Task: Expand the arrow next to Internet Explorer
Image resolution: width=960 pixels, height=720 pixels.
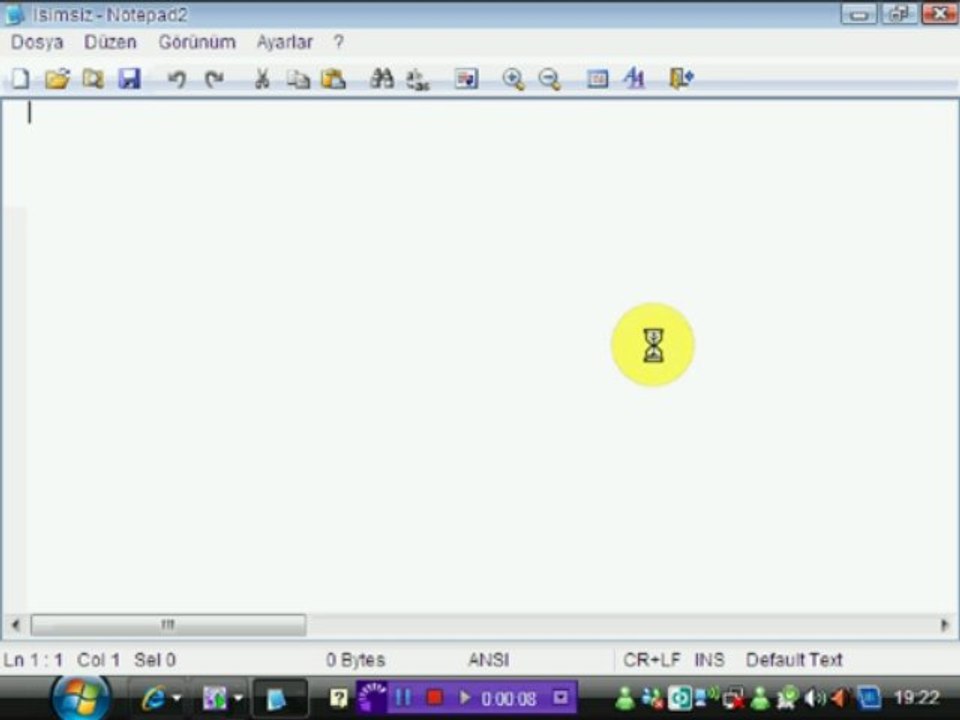Action: click(177, 698)
